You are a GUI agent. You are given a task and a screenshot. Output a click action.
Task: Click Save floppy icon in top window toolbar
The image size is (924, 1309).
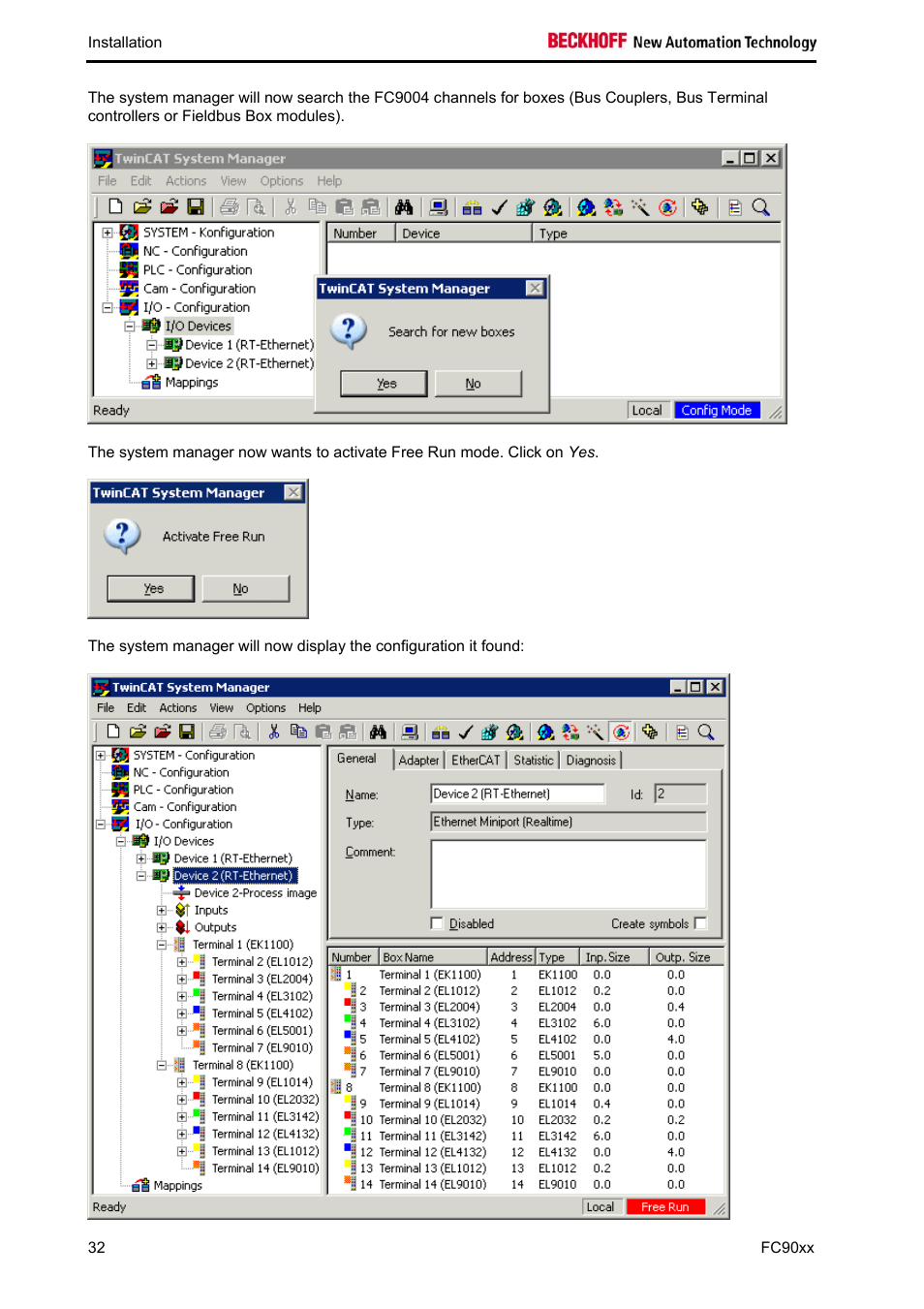196,207
